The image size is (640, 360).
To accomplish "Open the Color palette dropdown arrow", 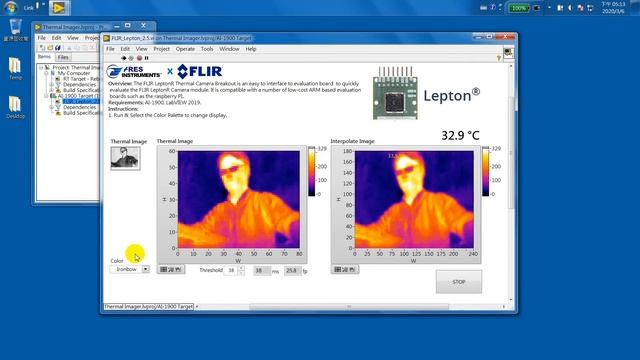I will point(145,269).
